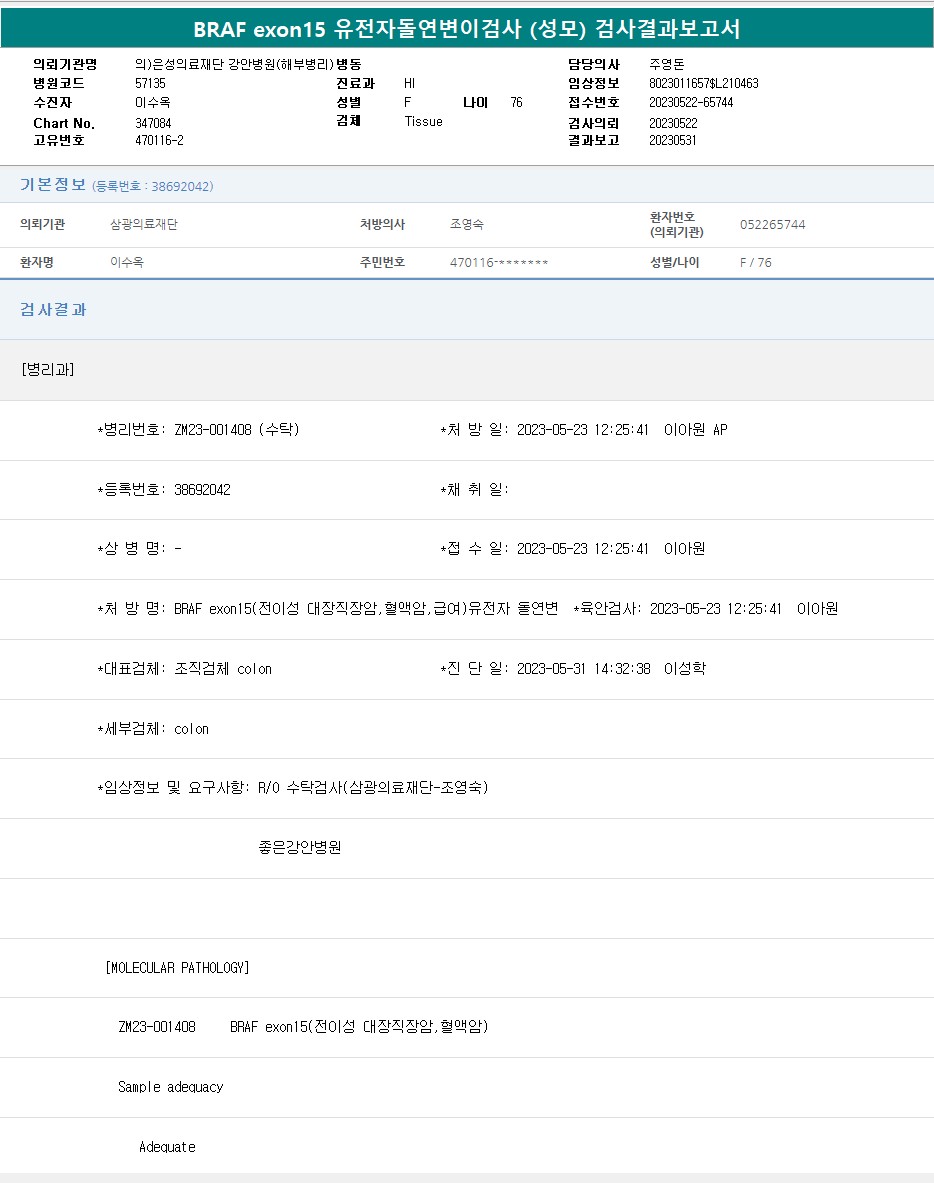
Task: Click specimen type value Tissue
Action: (x=423, y=121)
